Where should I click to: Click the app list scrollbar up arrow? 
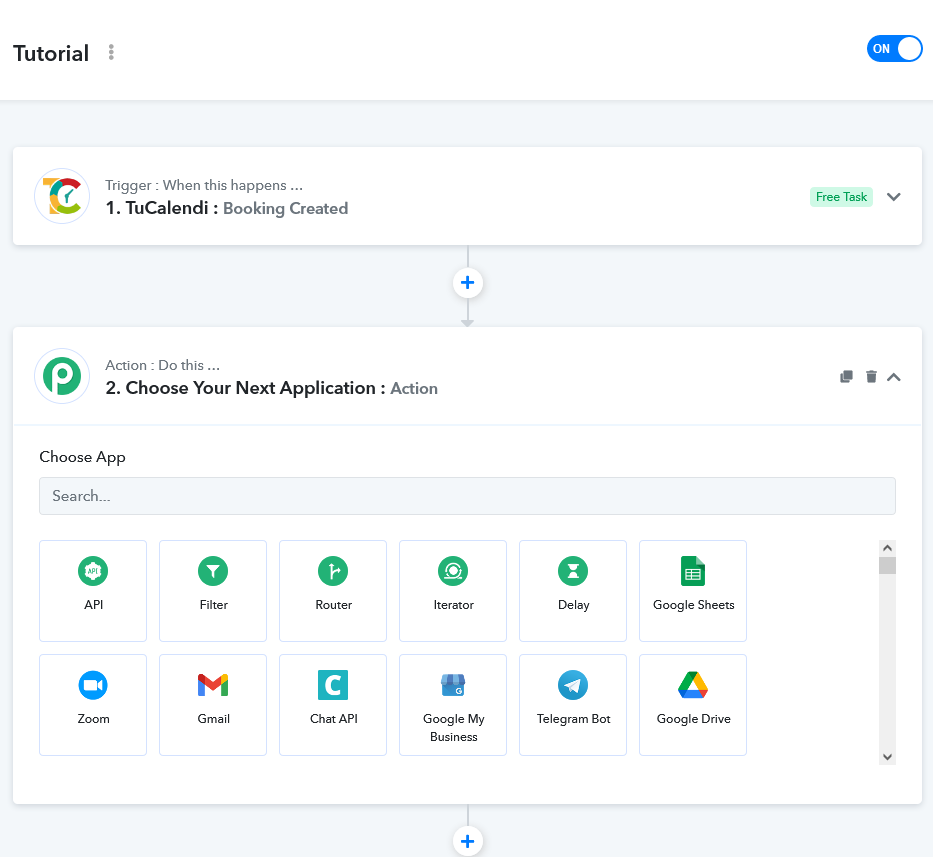point(887,548)
